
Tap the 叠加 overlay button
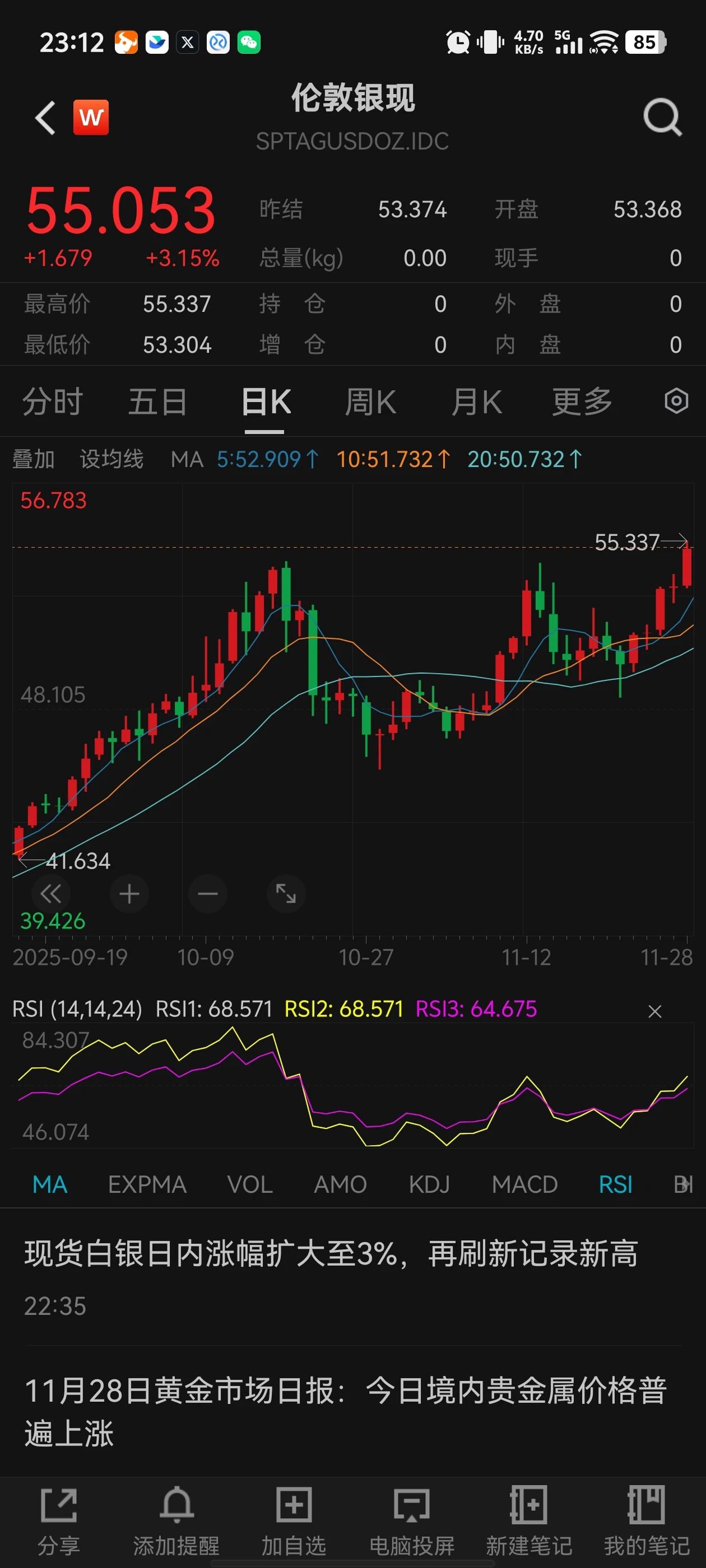tap(34, 459)
